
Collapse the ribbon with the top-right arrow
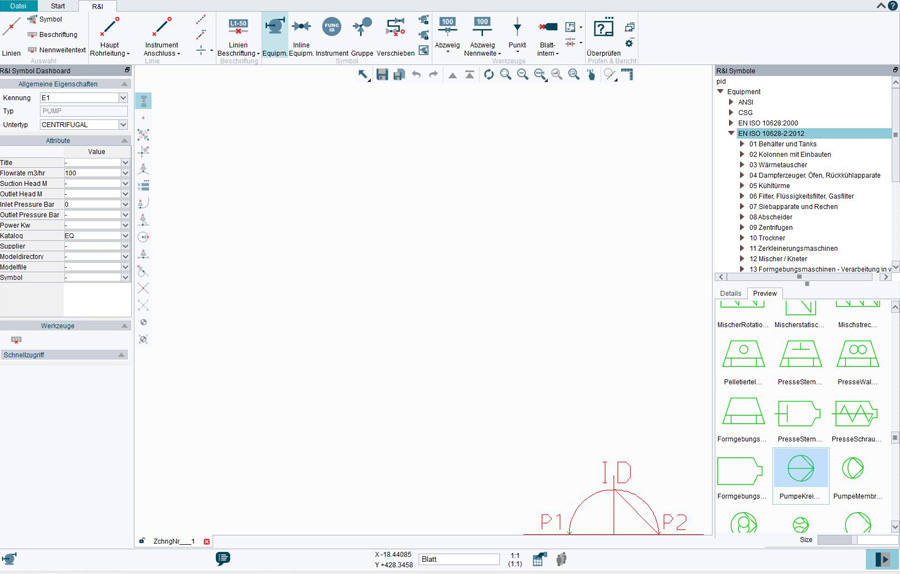881,6
